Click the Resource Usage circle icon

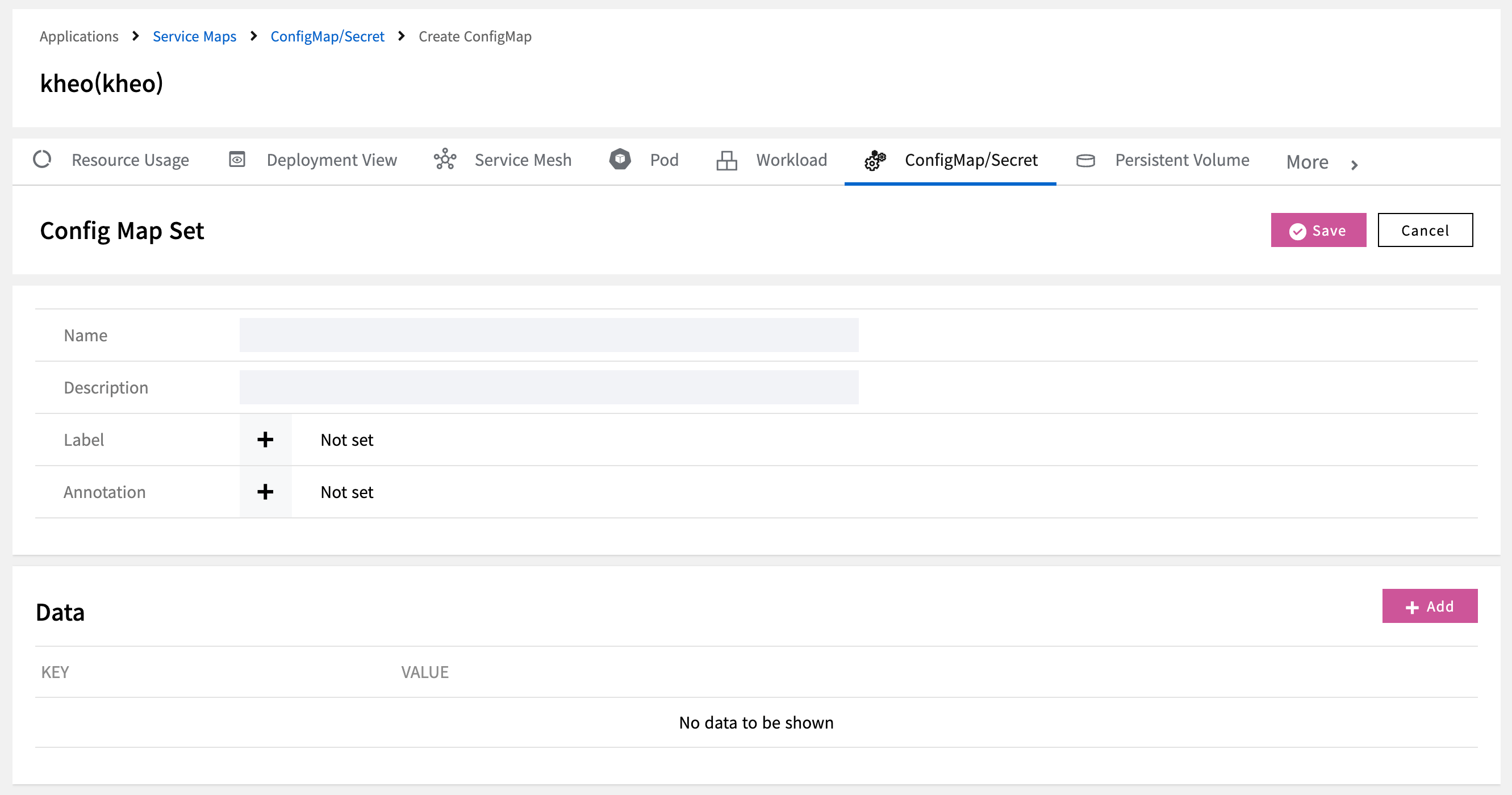point(42,160)
